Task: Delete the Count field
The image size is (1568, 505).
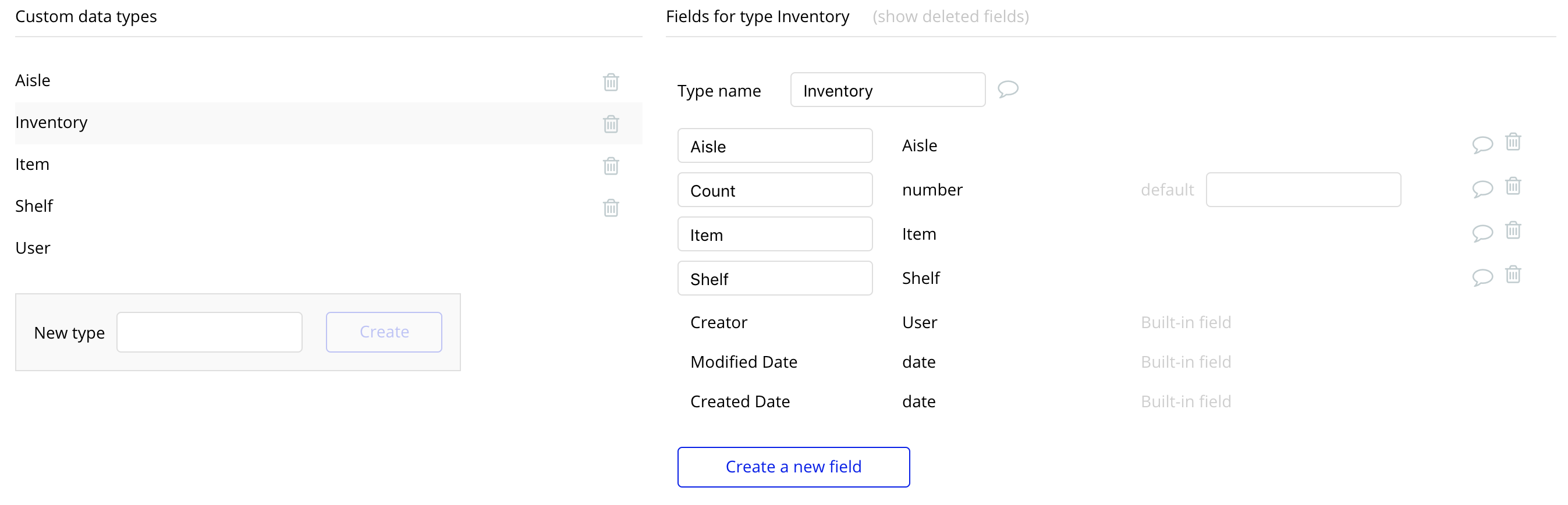Action: 1513,186
